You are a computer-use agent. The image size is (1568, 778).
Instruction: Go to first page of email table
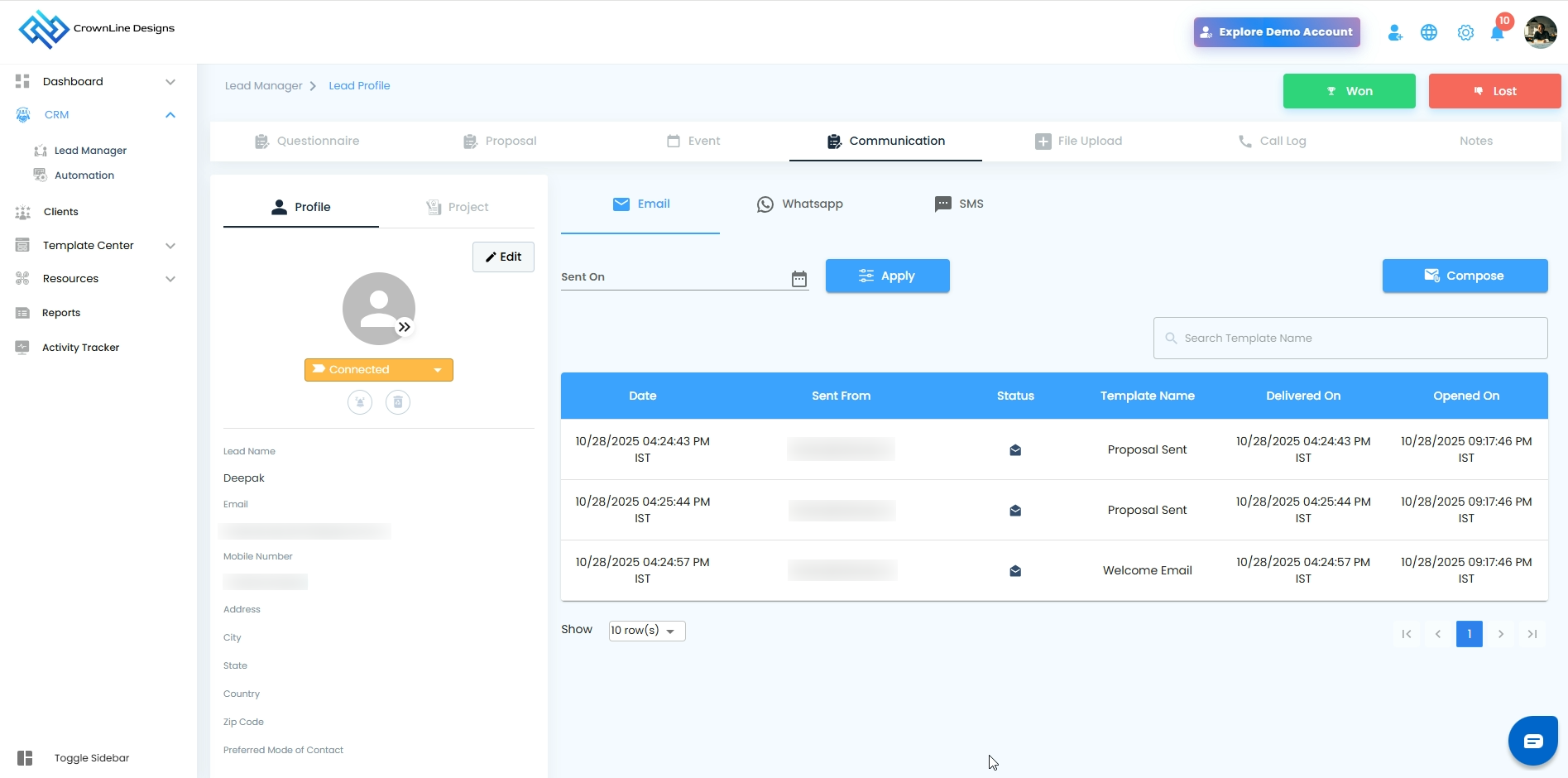(x=1407, y=634)
